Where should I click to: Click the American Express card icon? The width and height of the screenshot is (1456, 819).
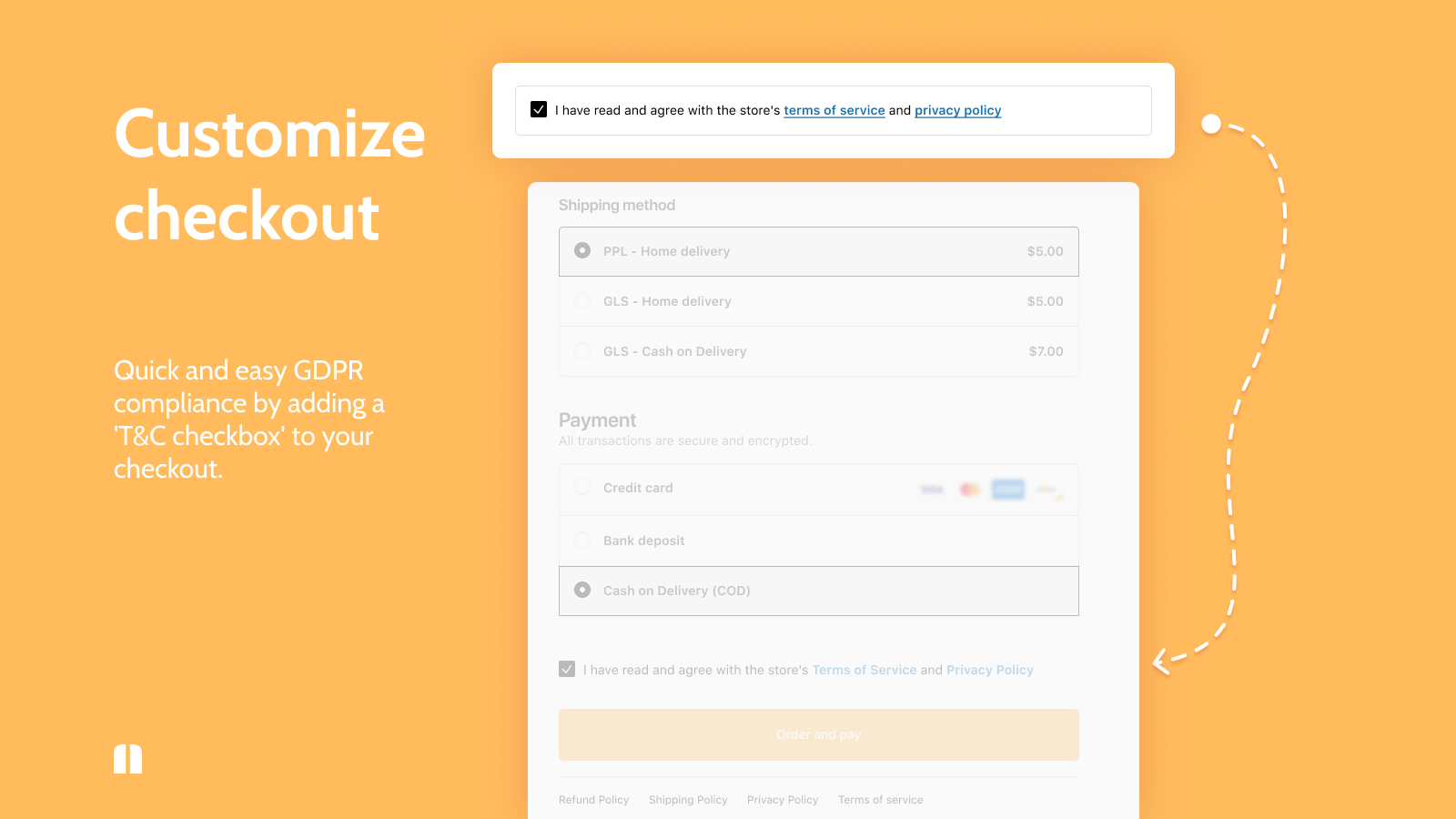tap(1008, 490)
